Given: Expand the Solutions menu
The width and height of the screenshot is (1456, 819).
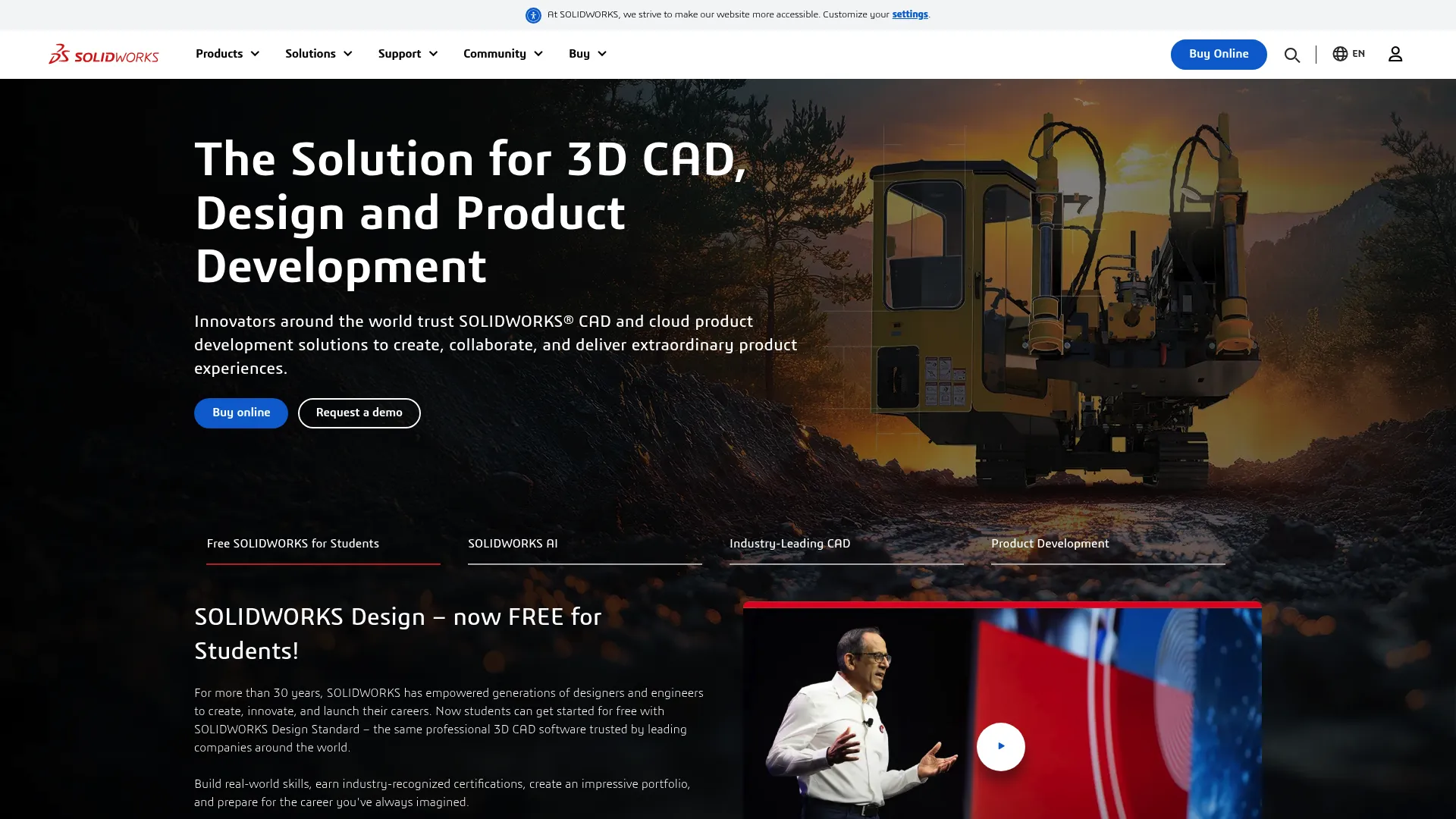Looking at the screenshot, I should pyautogui.click(x=318, y=54).
